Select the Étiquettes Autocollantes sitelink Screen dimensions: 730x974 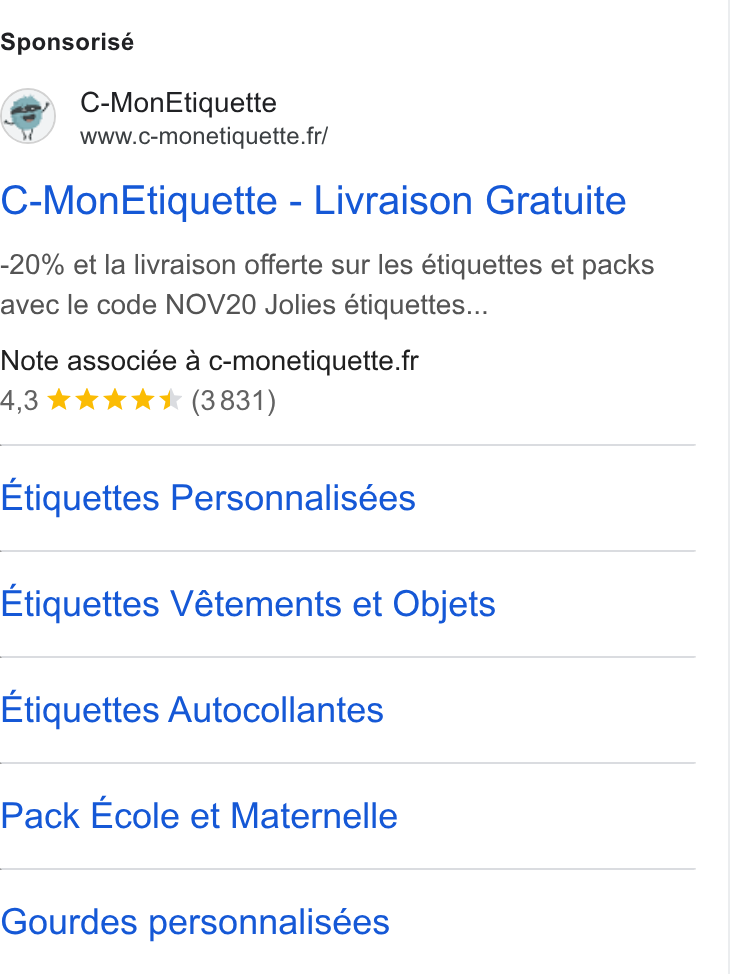(x=192, y=709)
